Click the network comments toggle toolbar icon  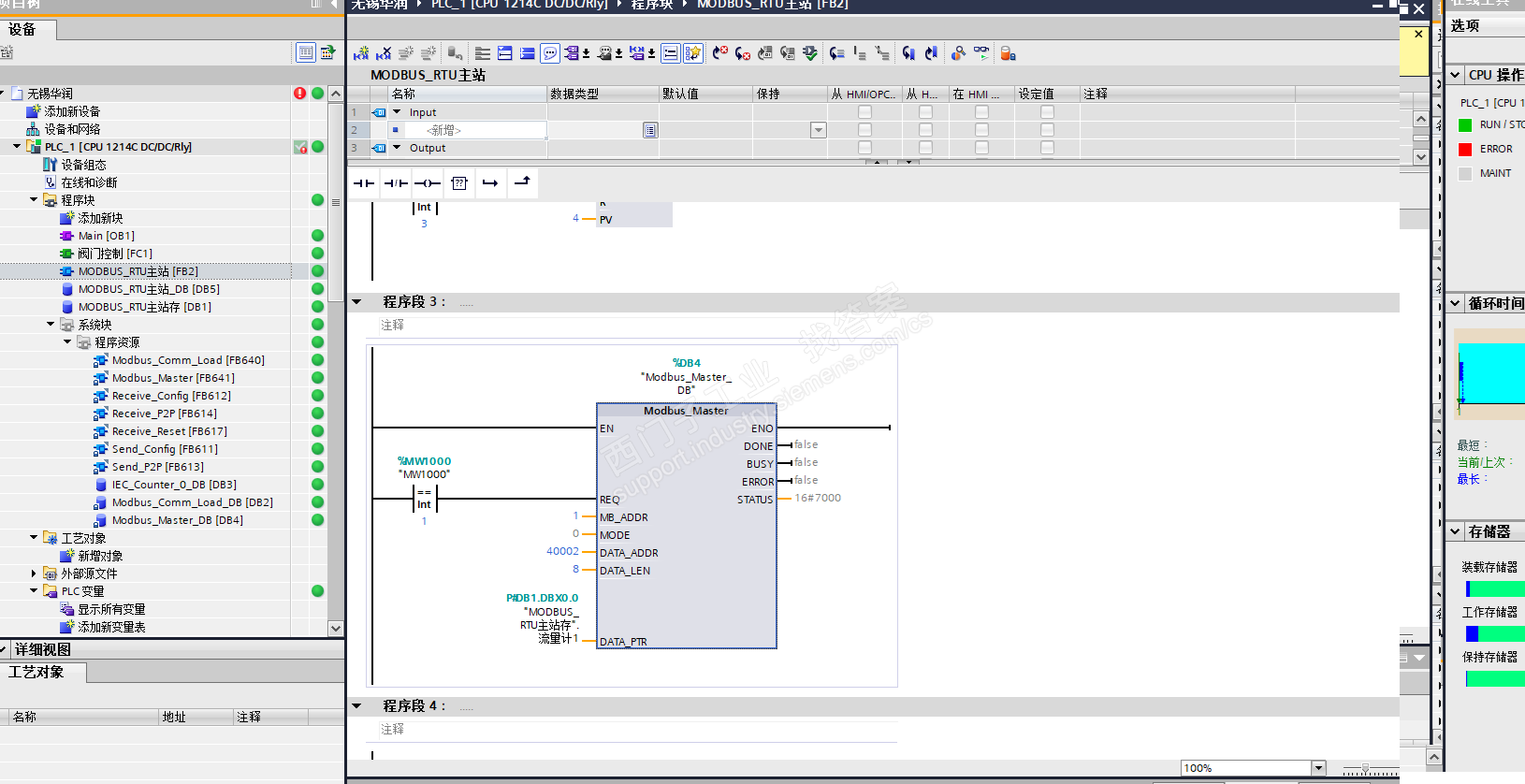671,53
